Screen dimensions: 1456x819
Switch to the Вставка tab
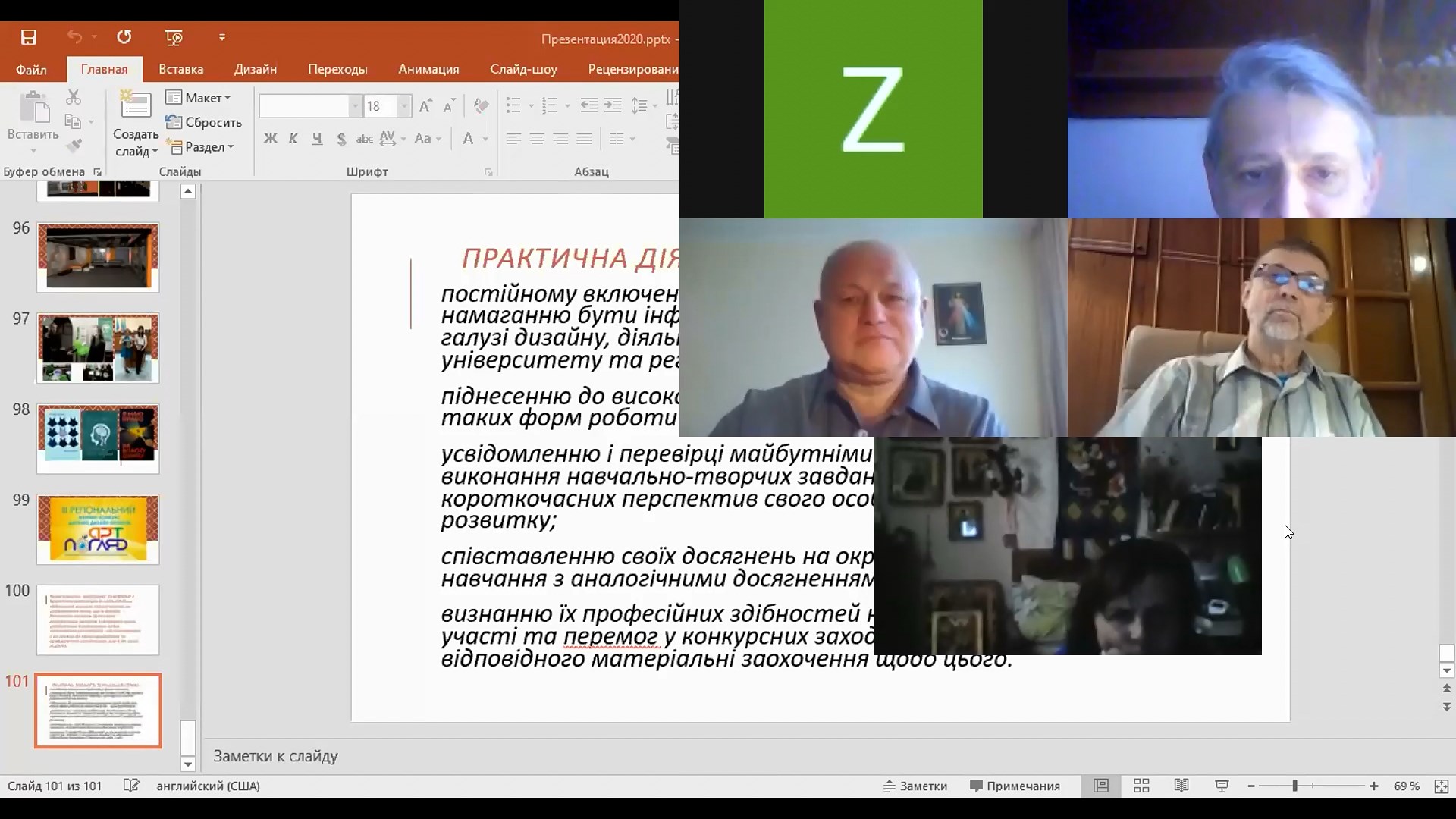click(x=180, y=69)
